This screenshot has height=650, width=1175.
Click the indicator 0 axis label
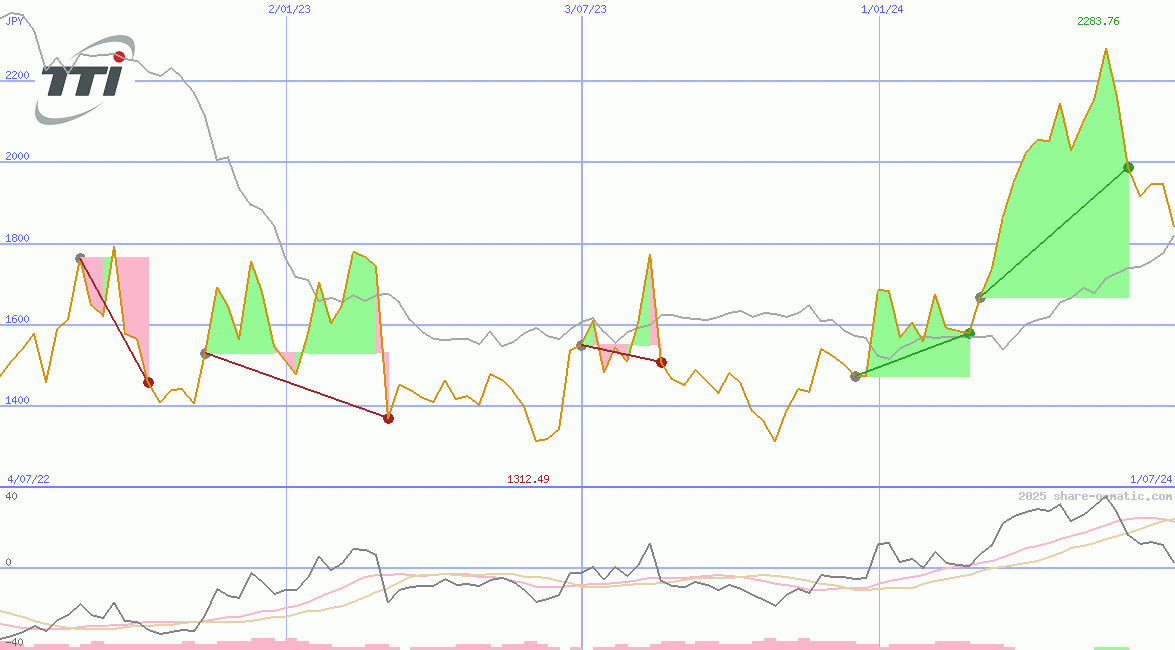point(8,562)
